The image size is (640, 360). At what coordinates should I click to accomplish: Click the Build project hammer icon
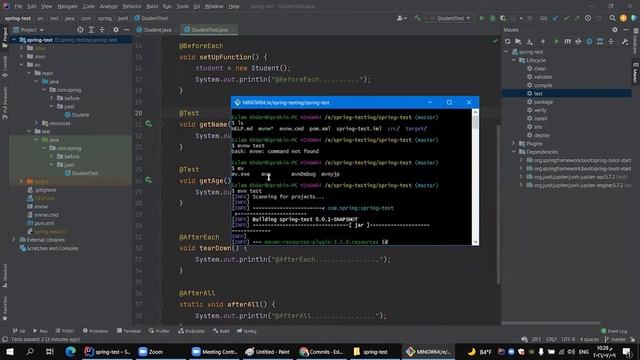[417, 18]
